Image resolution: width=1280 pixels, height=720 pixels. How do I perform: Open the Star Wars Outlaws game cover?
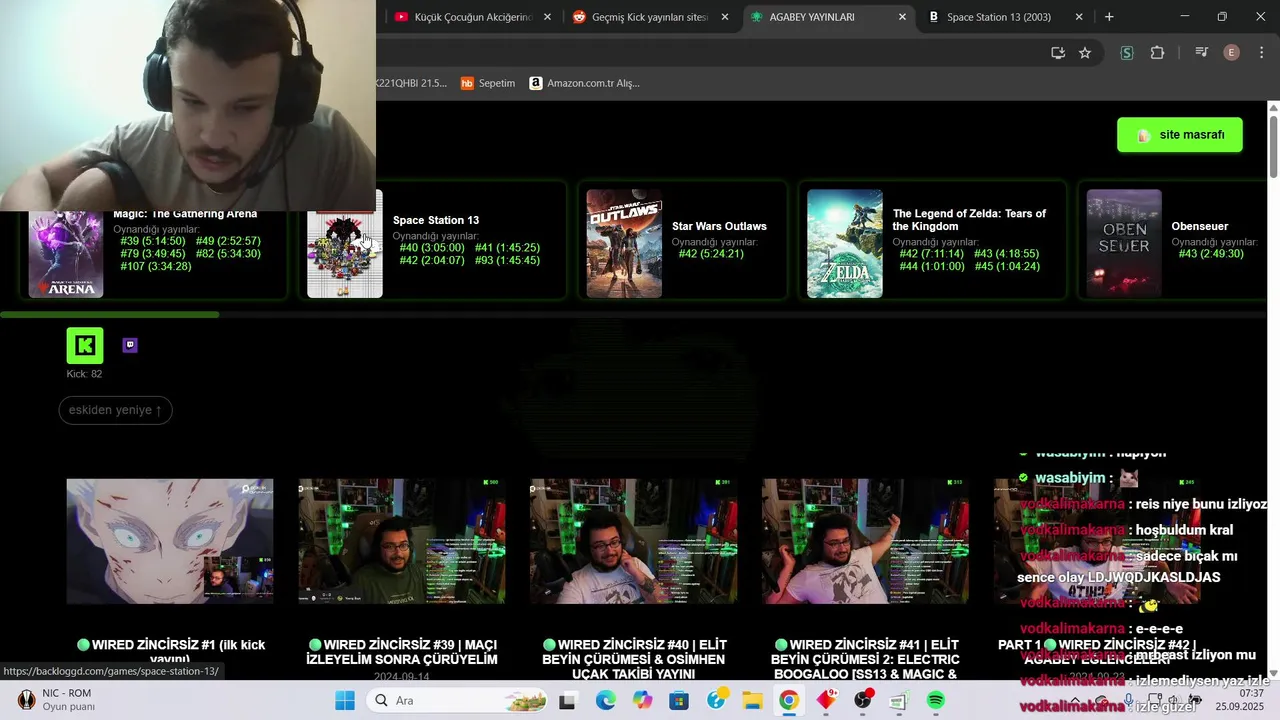click(624, 243)
